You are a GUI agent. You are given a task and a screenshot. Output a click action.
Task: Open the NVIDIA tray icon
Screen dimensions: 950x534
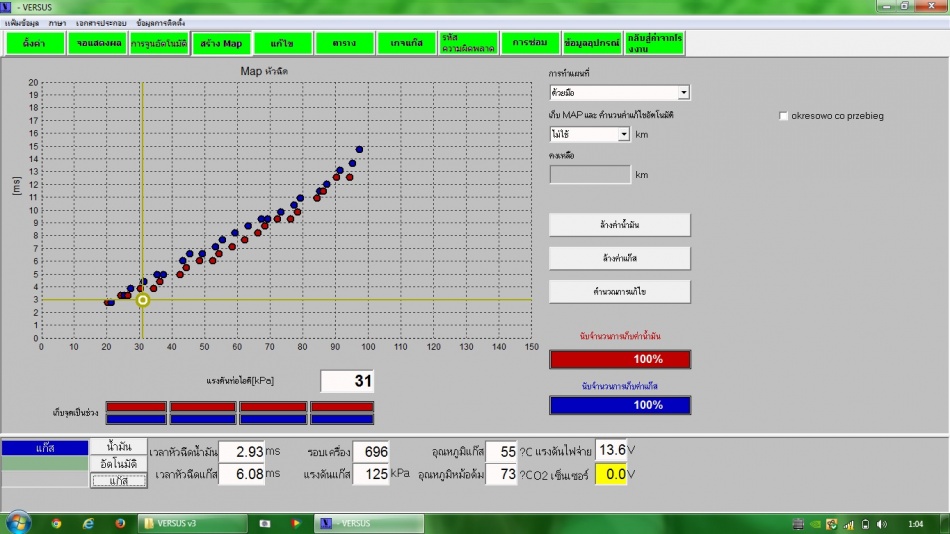point(815,524)
